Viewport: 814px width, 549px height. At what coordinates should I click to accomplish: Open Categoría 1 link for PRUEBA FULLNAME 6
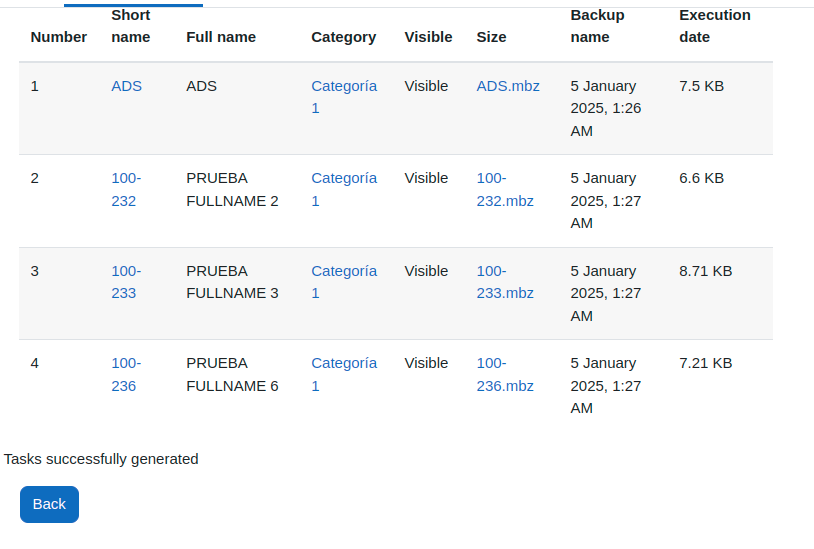point(344,375)
